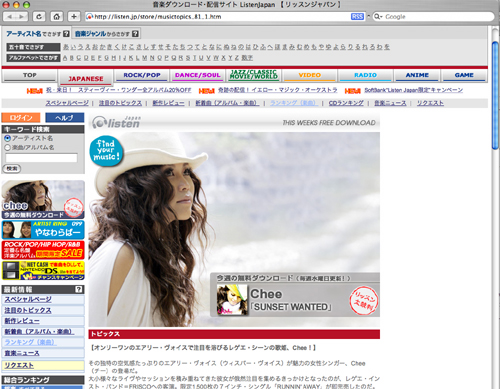Open 新作レビュー in the top sub-menu
The image size is (500, 389).
click(x=168, y=103)
